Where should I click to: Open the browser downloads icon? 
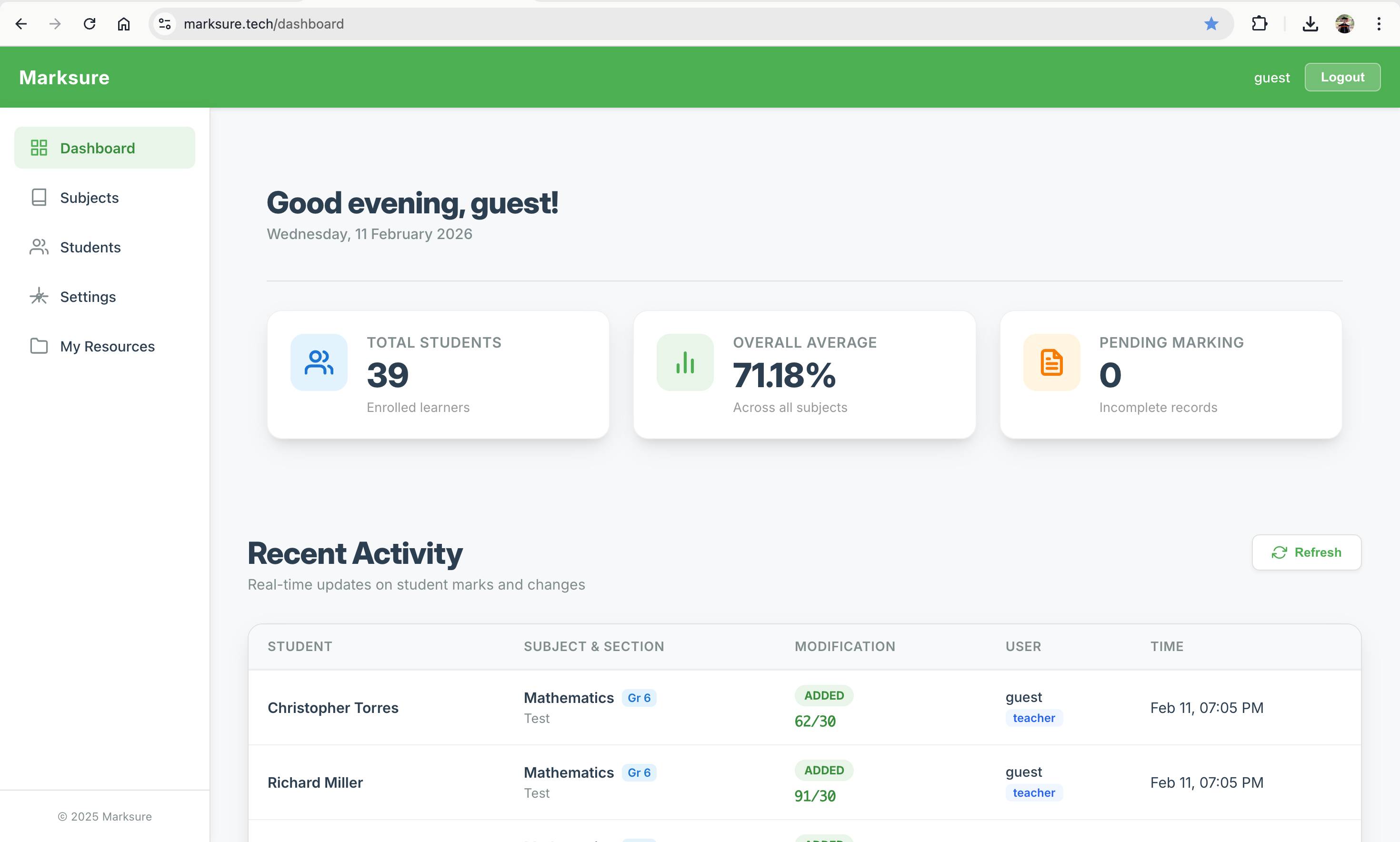(x=1310, y=23)
